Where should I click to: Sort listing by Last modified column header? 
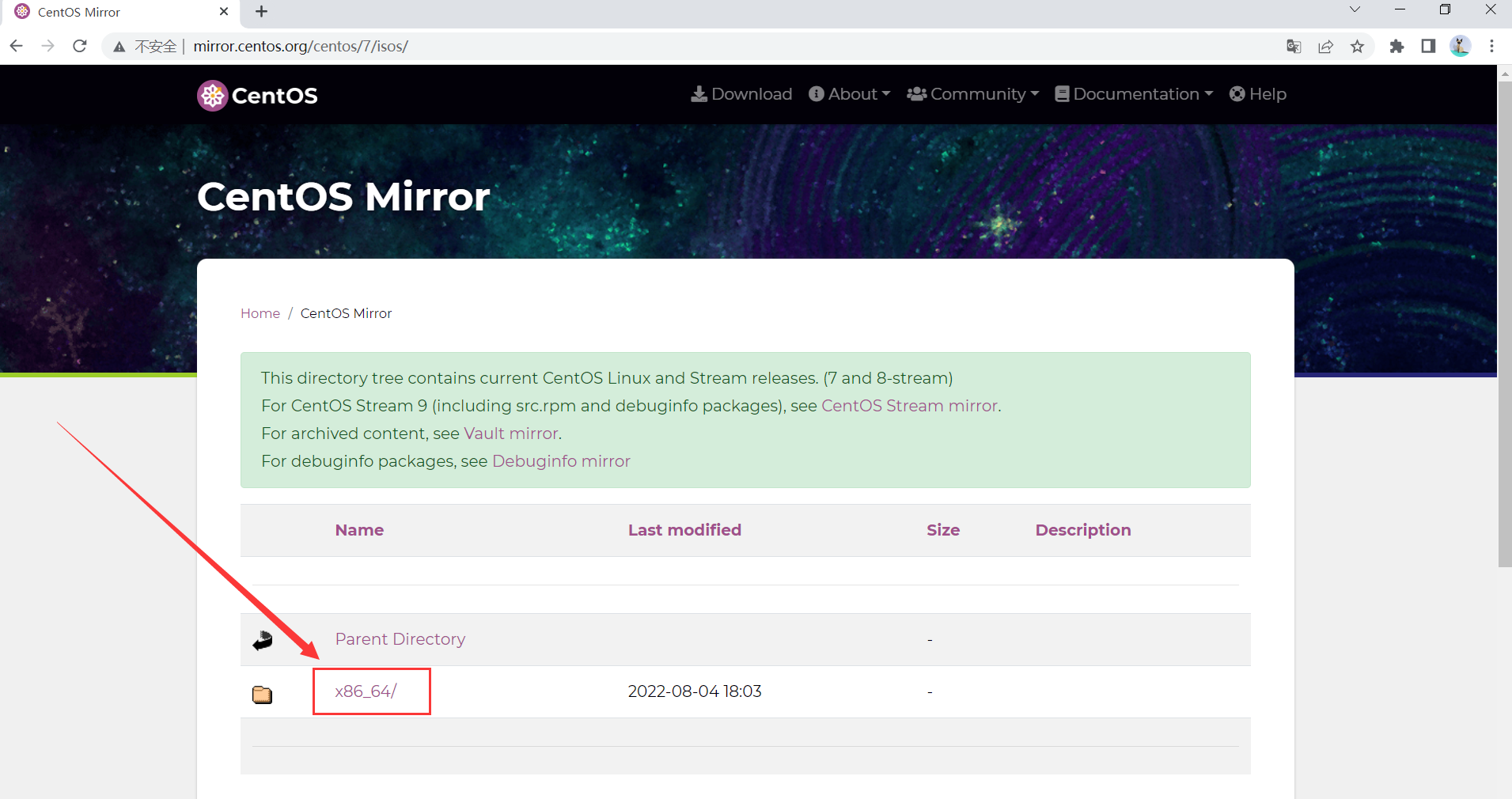[684, 530]
